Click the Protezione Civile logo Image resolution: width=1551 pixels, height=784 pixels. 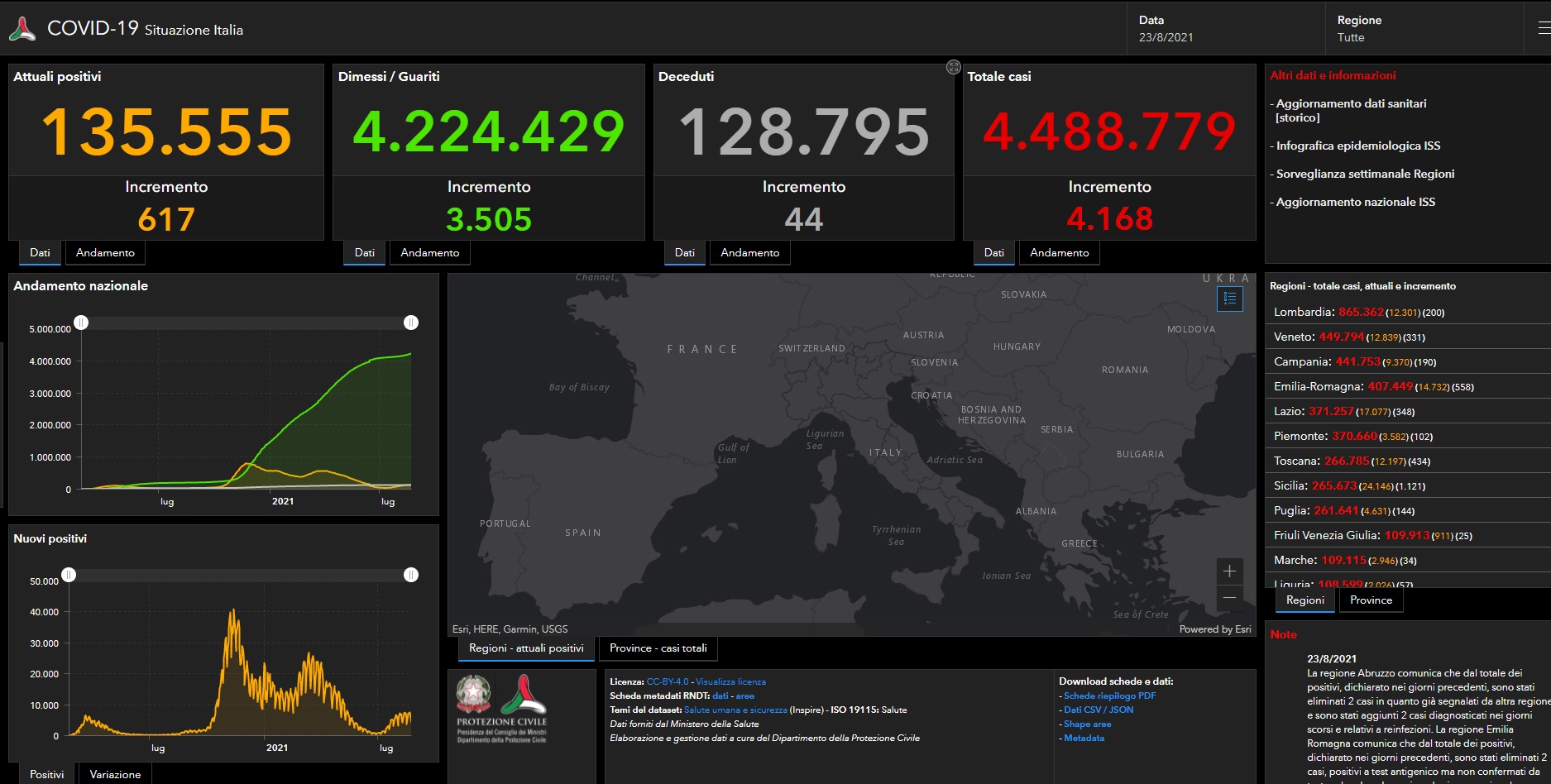click(x=501, y=708)
